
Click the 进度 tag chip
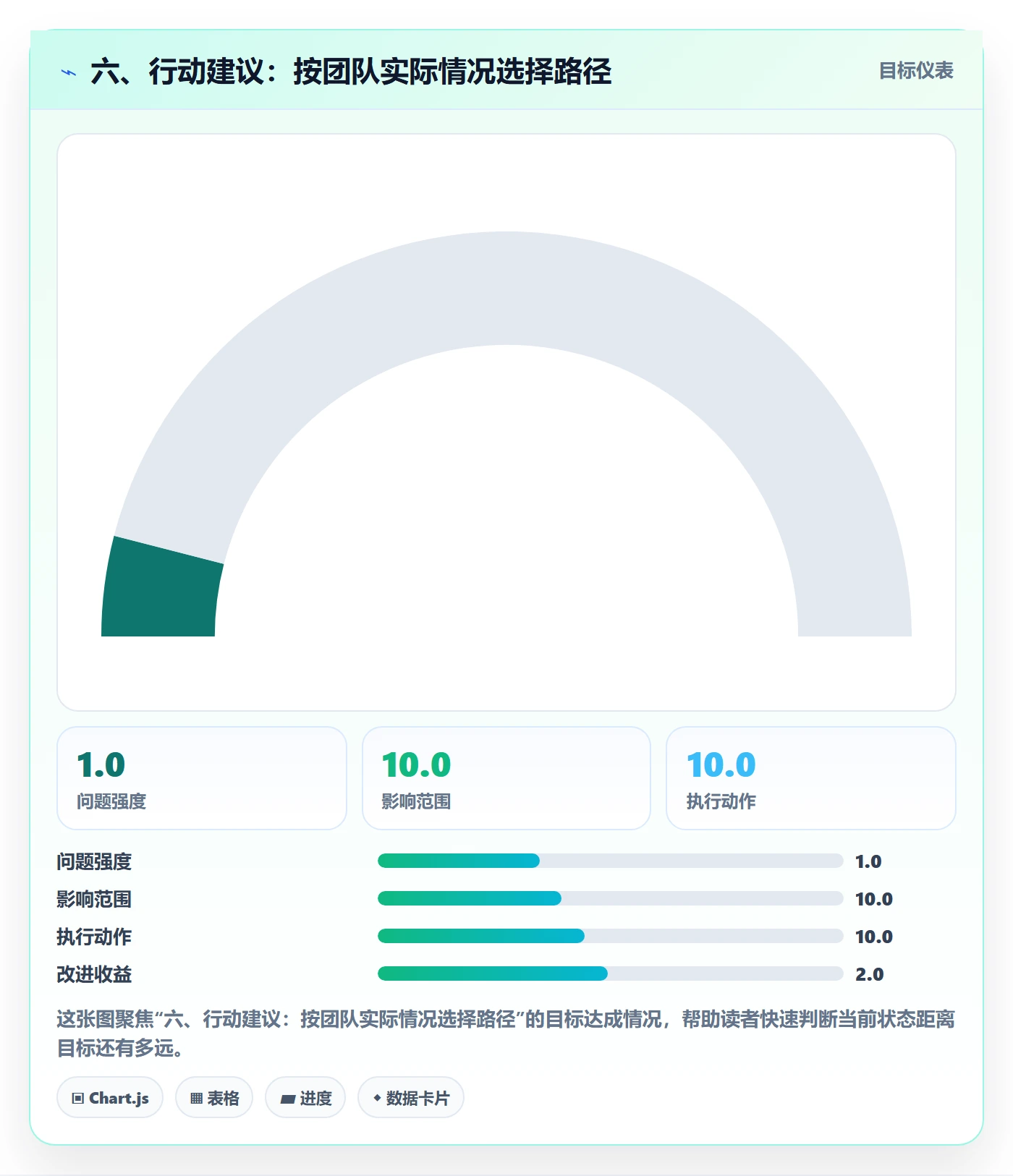click(305, 1098)
